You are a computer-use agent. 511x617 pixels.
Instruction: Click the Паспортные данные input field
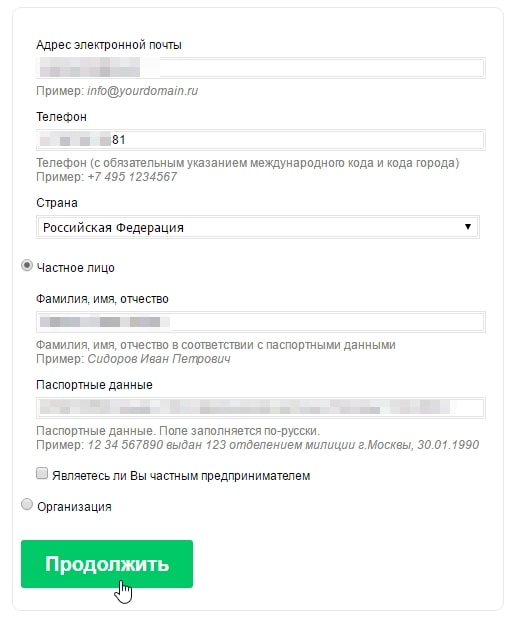(x=260, y=408)
